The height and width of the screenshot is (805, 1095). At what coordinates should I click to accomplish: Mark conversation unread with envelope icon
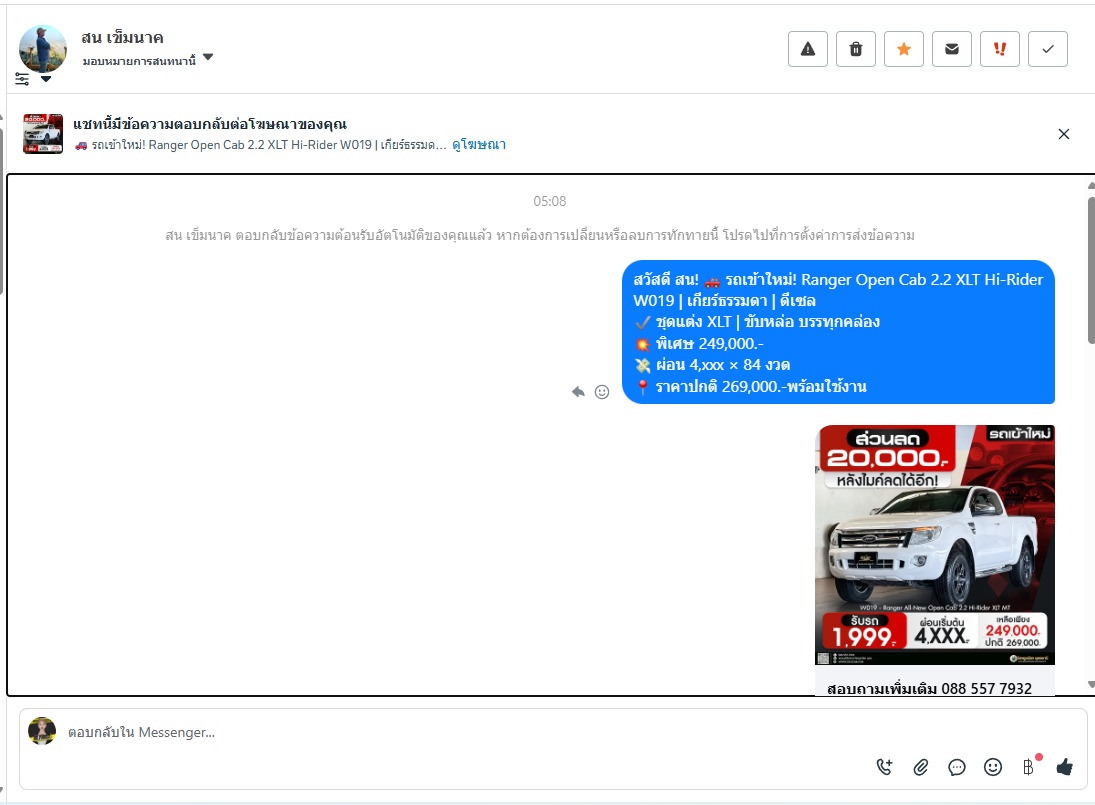952,49
